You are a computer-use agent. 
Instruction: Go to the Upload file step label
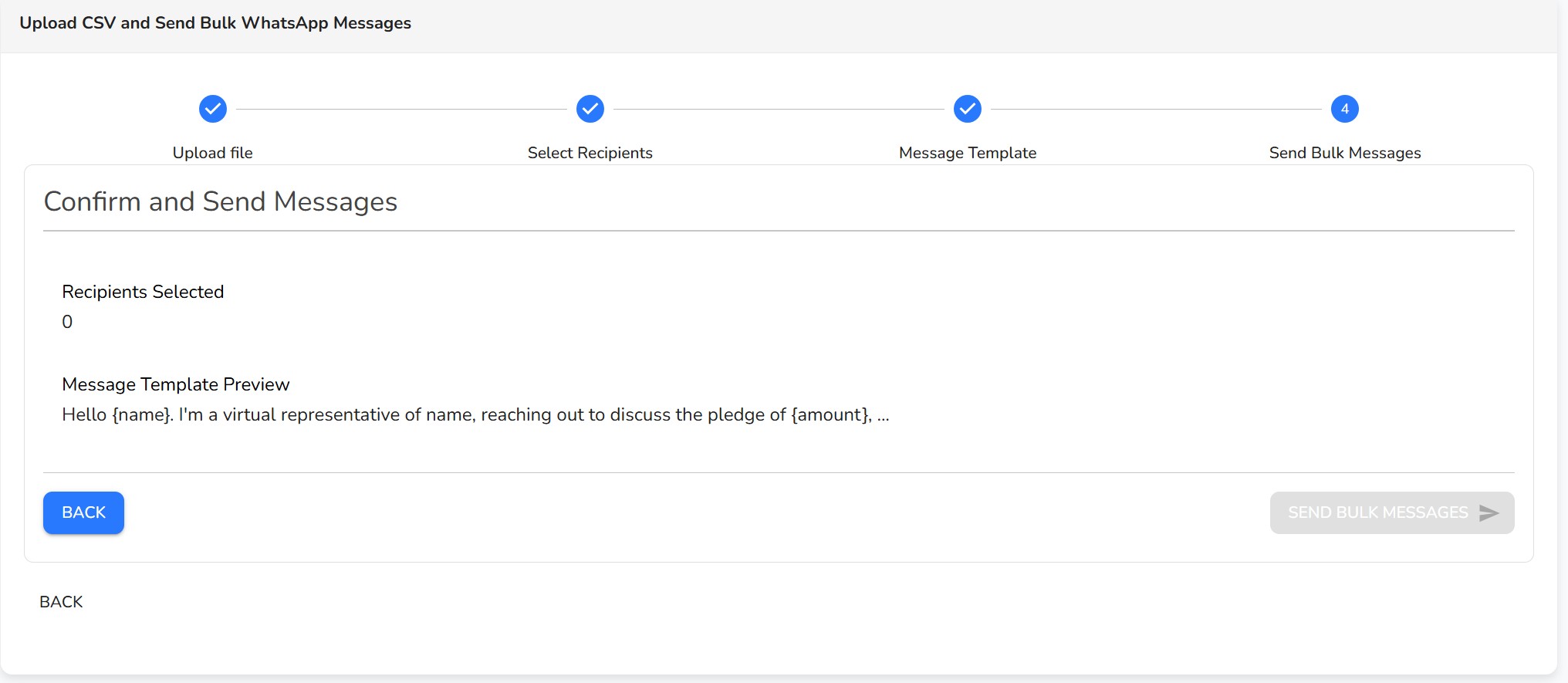coord(213,153)
